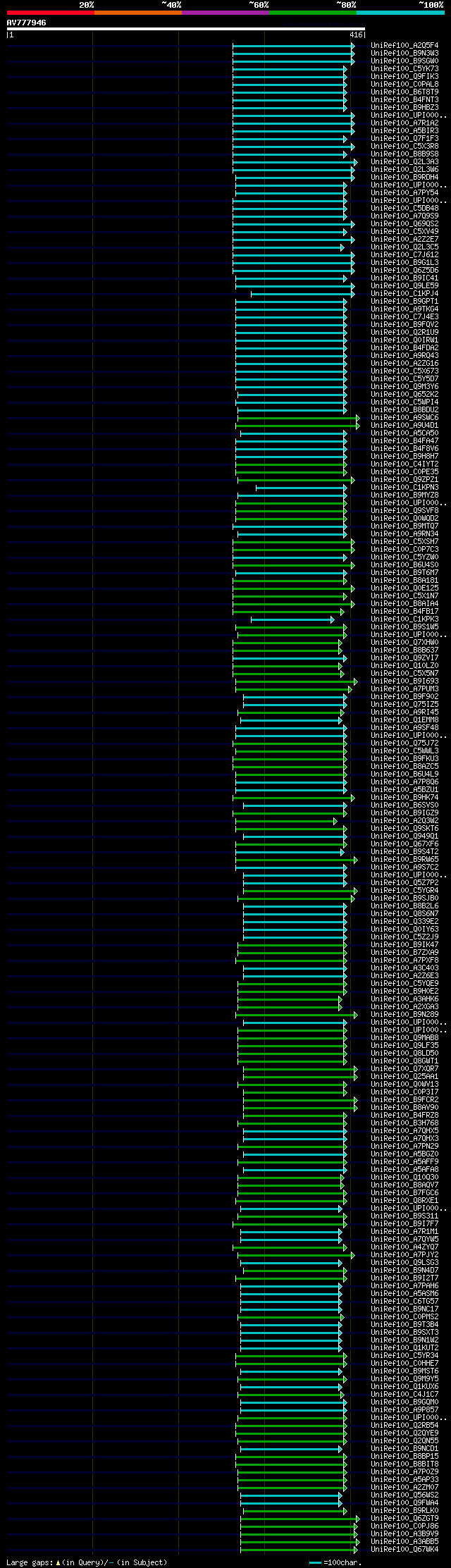Click the red 20% identity legend segment
The height and width of the screenshot is (1568, 451).
pos(50,13)
